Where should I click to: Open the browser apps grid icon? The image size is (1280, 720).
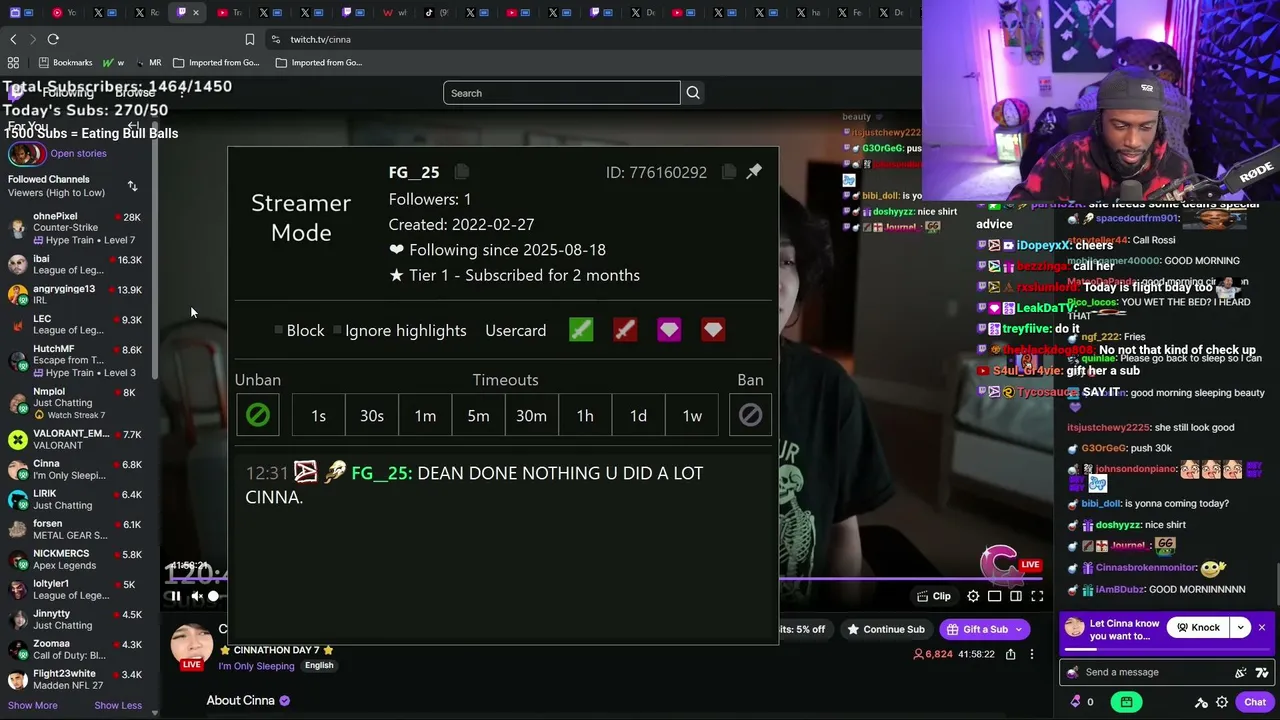[13, 62]
